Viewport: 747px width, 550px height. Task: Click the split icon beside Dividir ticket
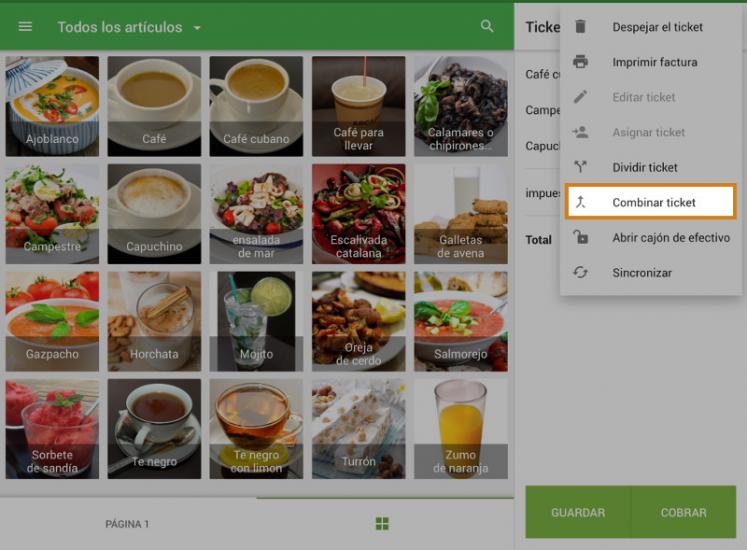[x=580, y=167]
